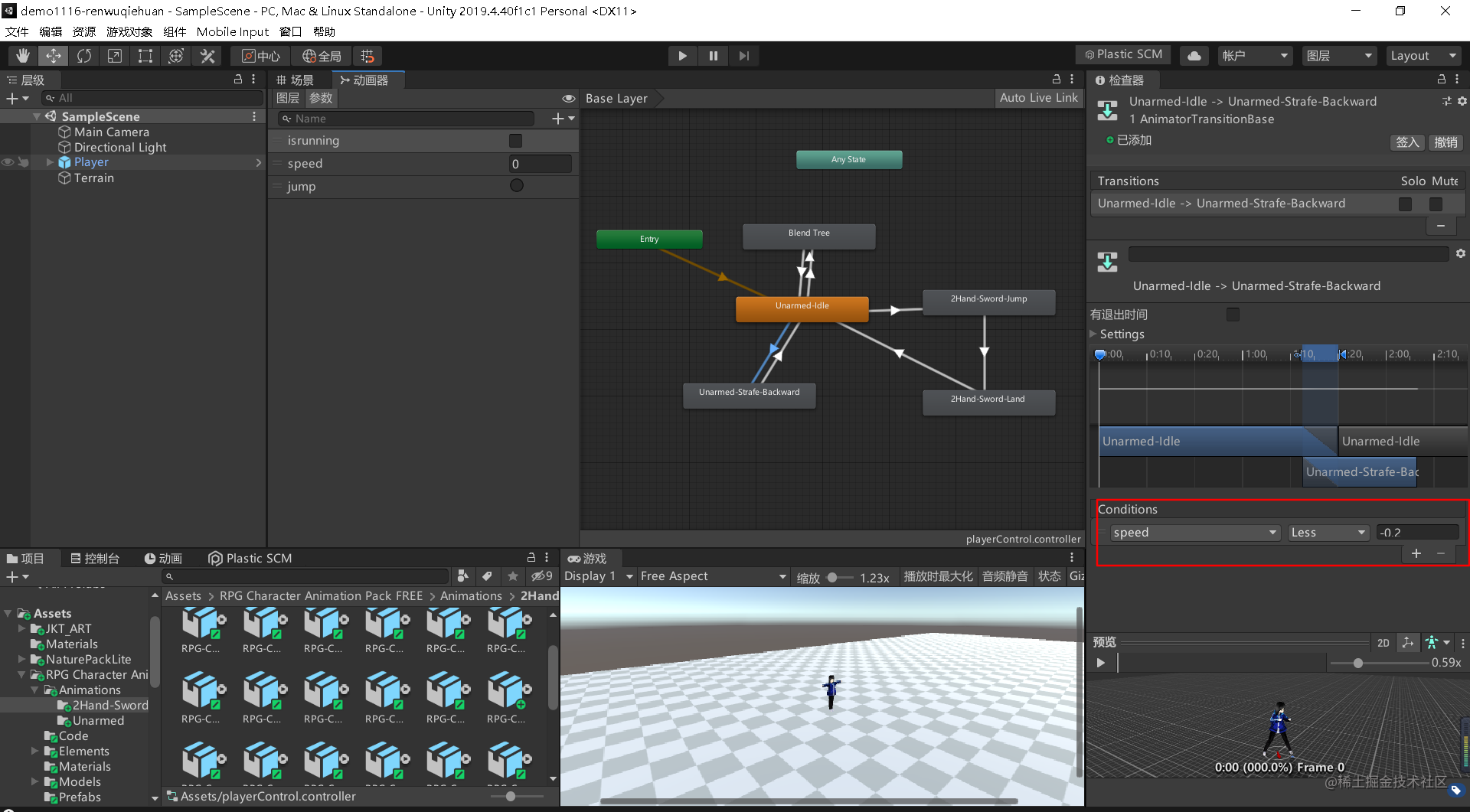Viewport: 1470px width, 812px height.
Task: Enable the 有退出时间 checkbox
Action: 1232,314
